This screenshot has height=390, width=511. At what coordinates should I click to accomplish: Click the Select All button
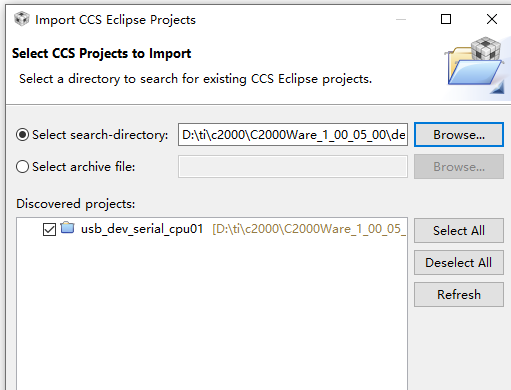coord(459,231)
